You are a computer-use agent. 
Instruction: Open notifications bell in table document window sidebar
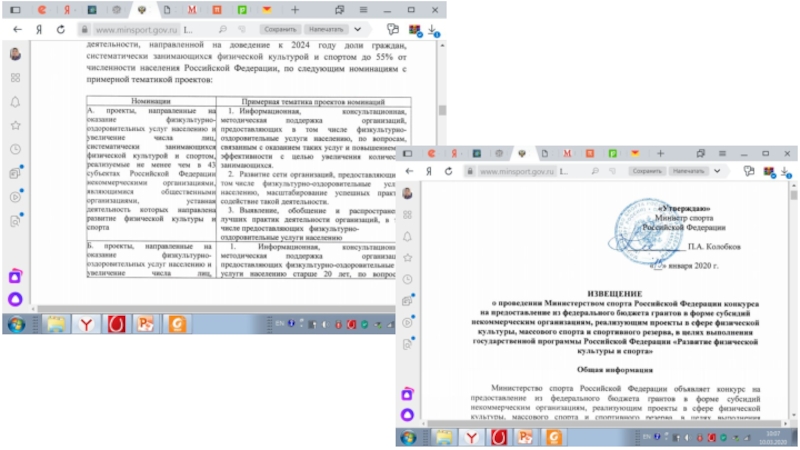point(15,102)
